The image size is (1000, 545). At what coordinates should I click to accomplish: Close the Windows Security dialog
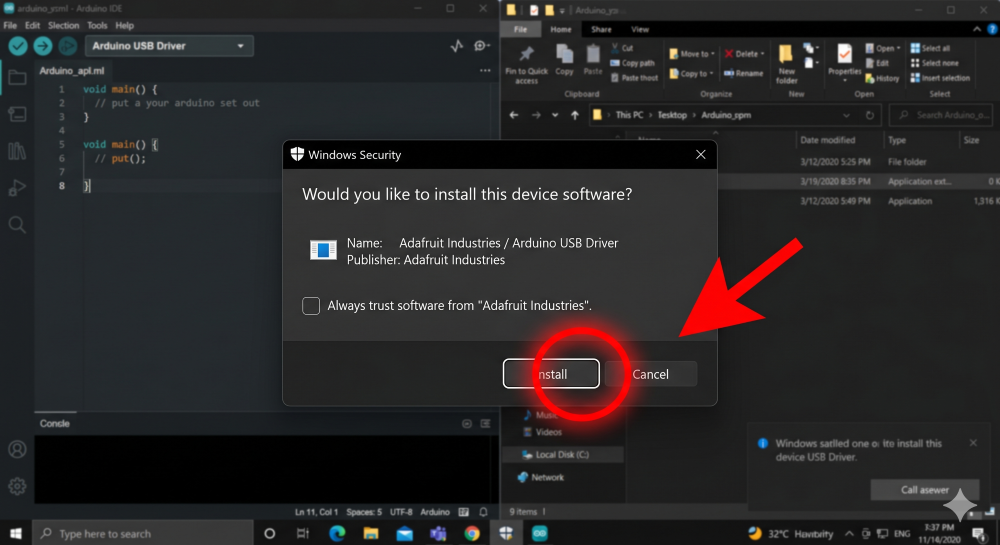(700, 155)
